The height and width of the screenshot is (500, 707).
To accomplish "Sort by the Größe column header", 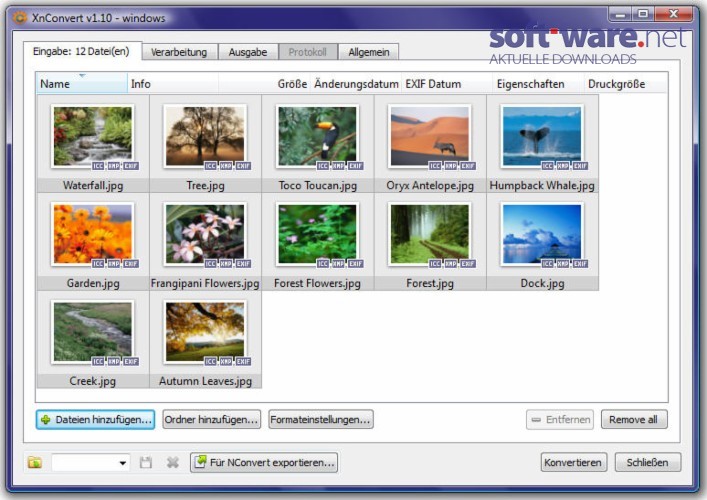I will pos(264,84).
